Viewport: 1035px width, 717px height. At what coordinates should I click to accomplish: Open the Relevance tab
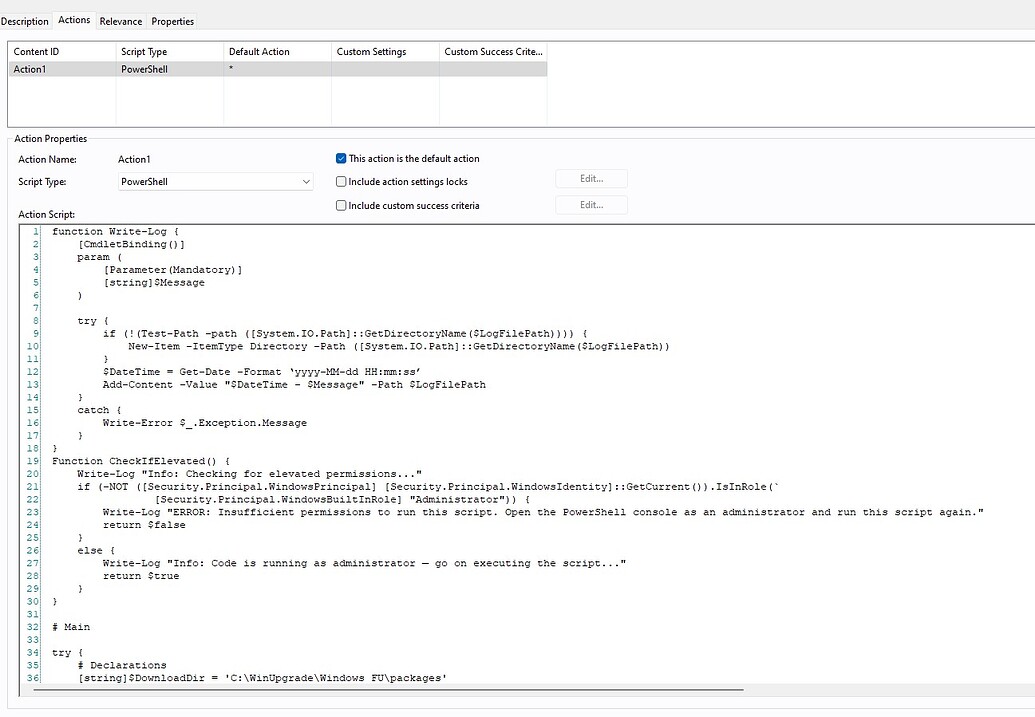point(120,20)
